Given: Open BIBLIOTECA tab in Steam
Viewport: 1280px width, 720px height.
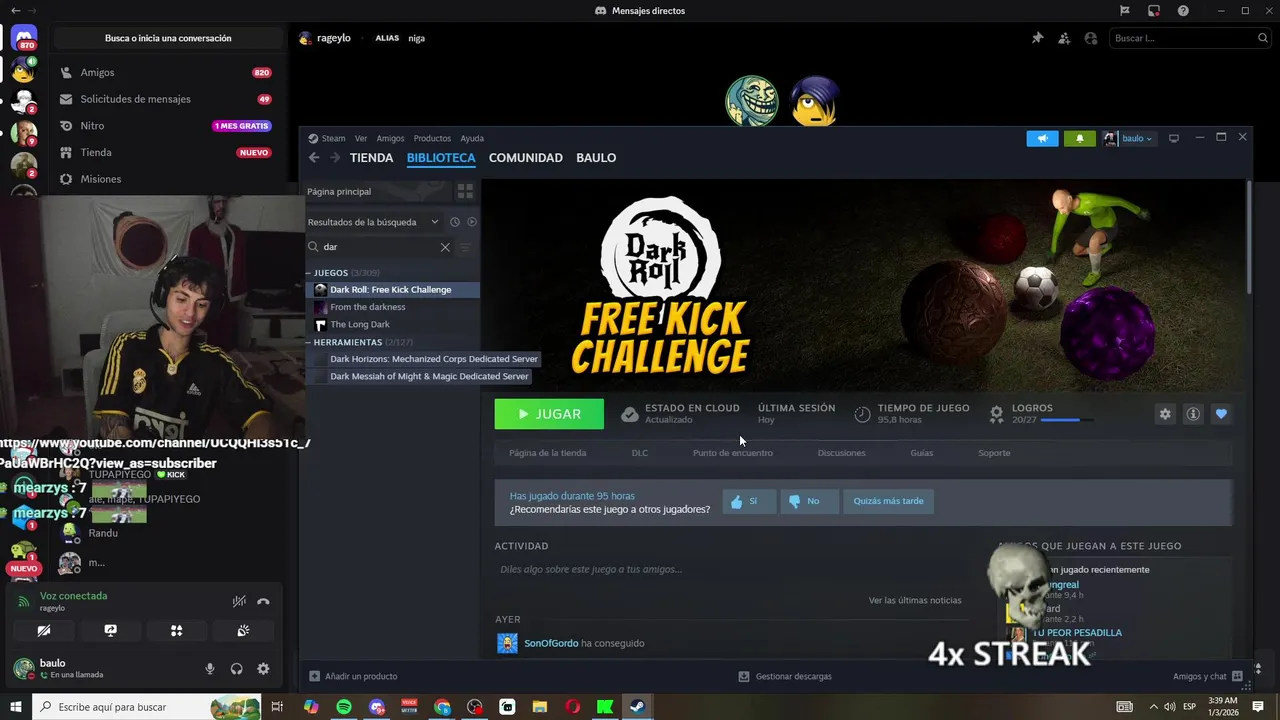Looking at the screenshot, I should (441, 158).
